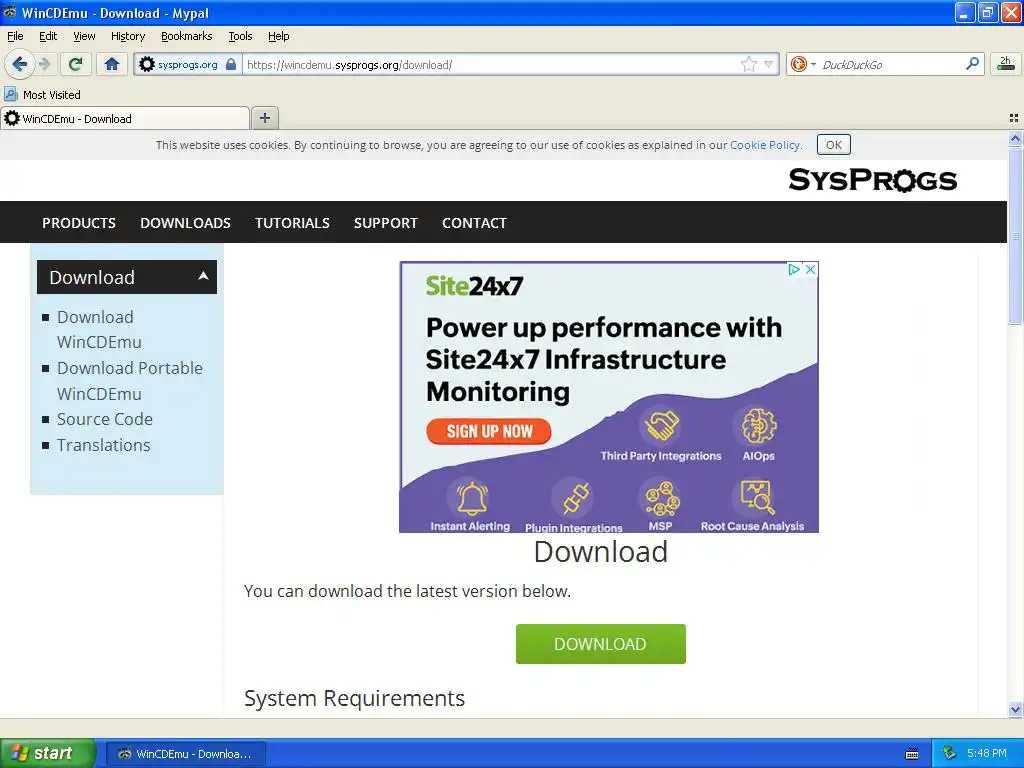
Task: Go back with the browser back arrow
Action: point(19,64)
